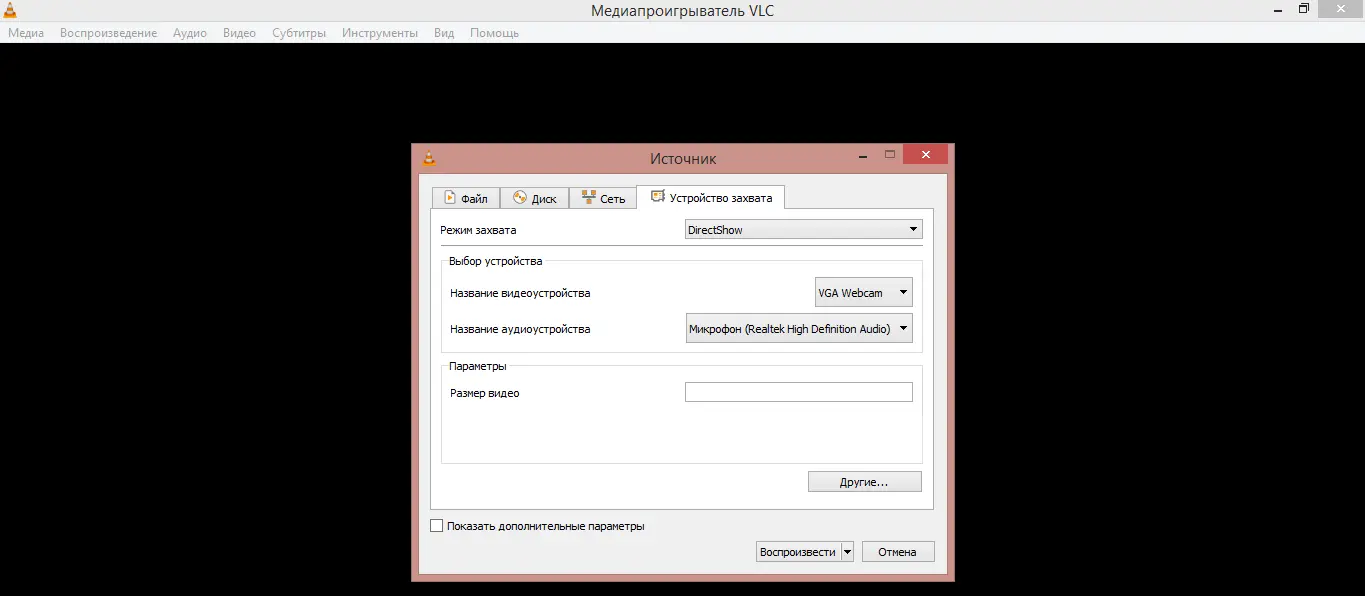The width and height of the screenshot is (1365, 596).
Task: Open the Воспроизведение menu
Action: [x=108, y=33]
